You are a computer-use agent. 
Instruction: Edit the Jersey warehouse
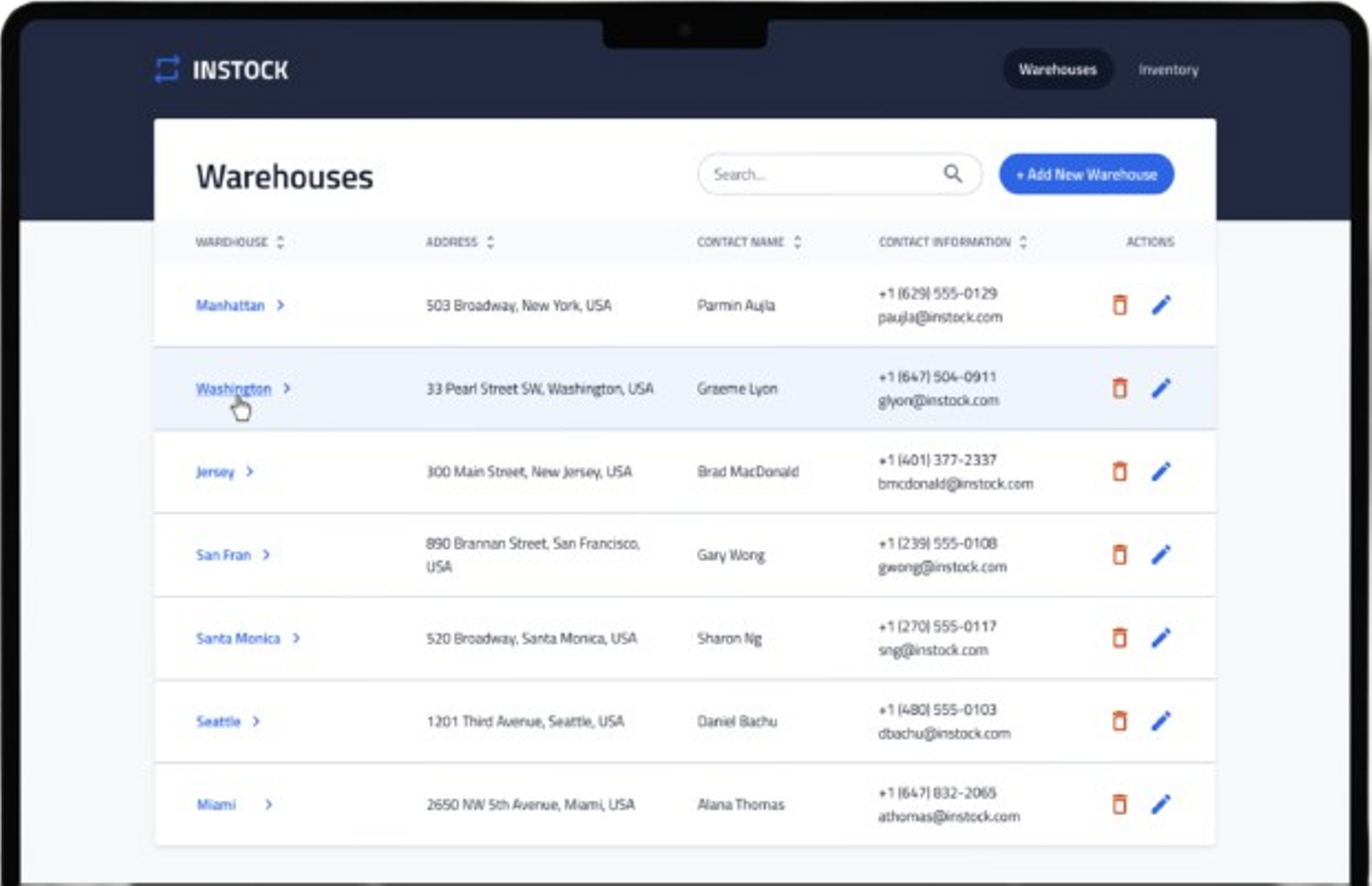point(1161,472)
